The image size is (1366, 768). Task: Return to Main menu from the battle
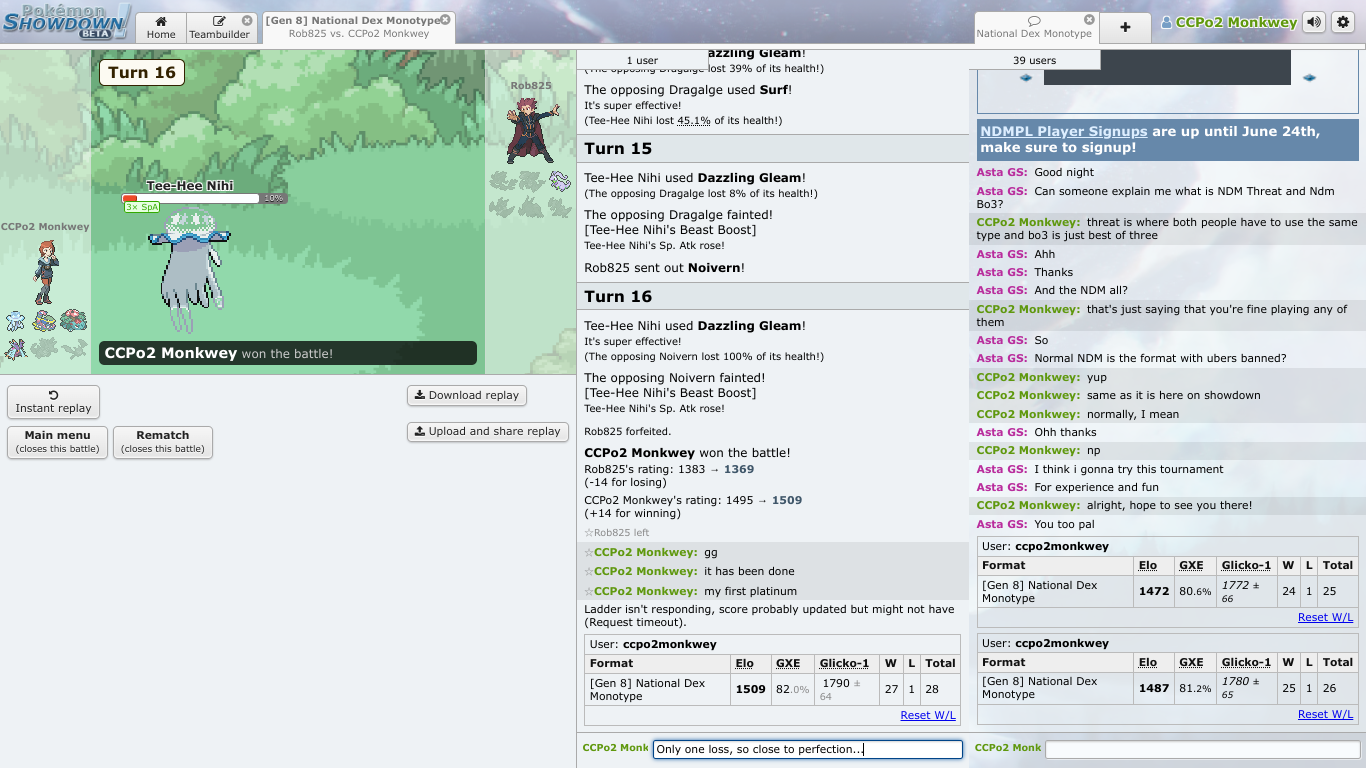[x=58, y=442]
